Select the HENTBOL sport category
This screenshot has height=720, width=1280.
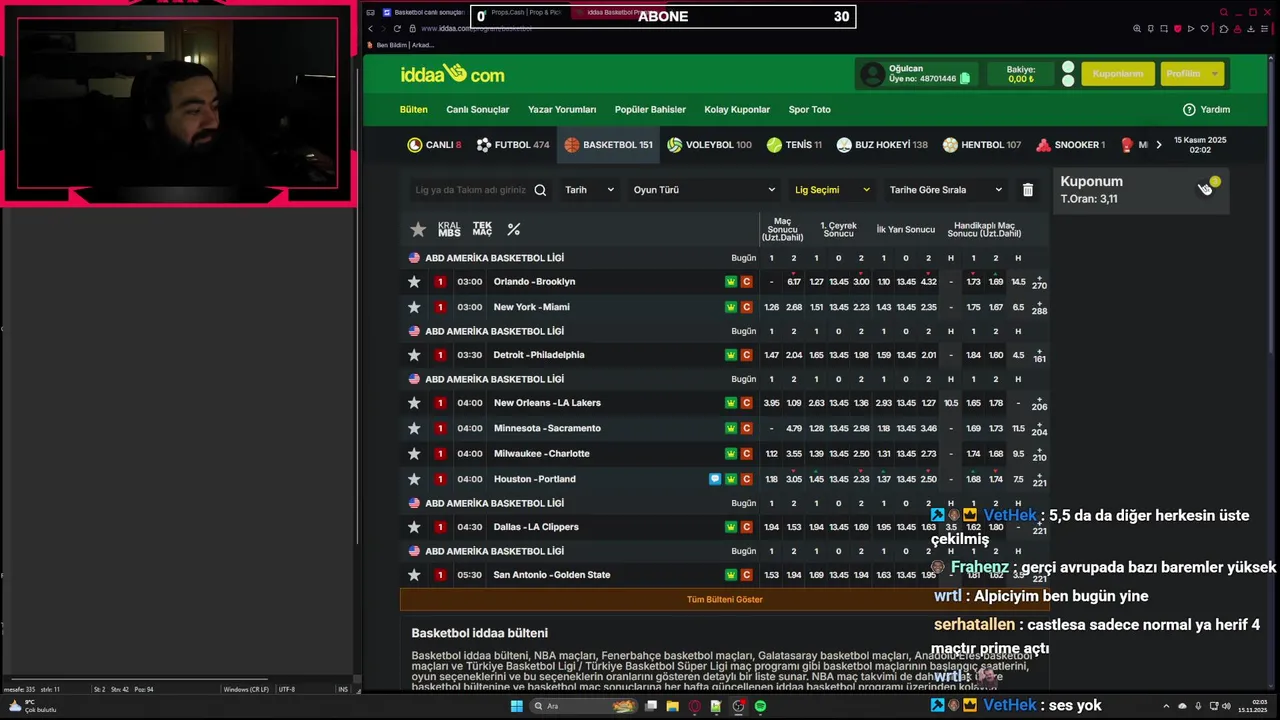point(981,145)
